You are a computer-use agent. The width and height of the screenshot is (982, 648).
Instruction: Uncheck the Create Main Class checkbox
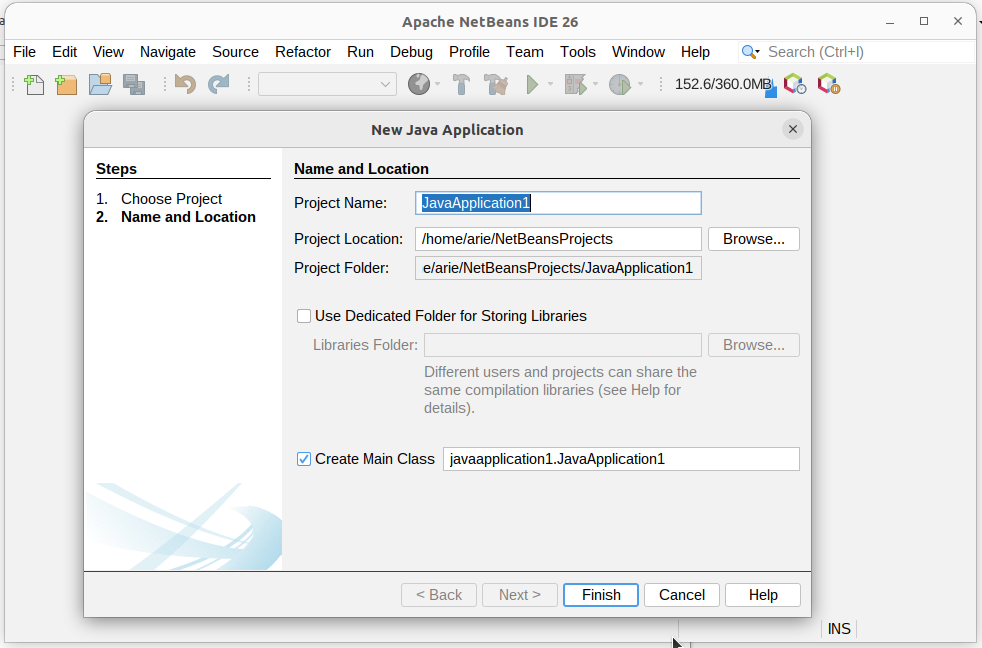pyautogui.click(x=304, y=460)
